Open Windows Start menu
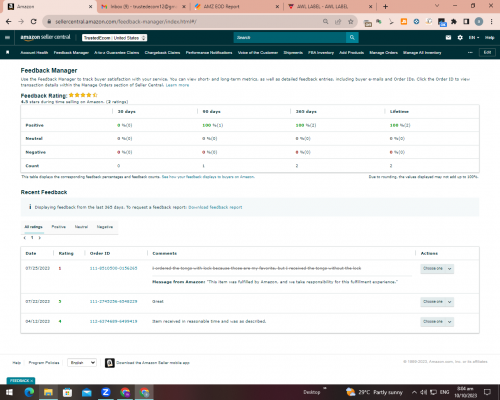 point(9,392)
